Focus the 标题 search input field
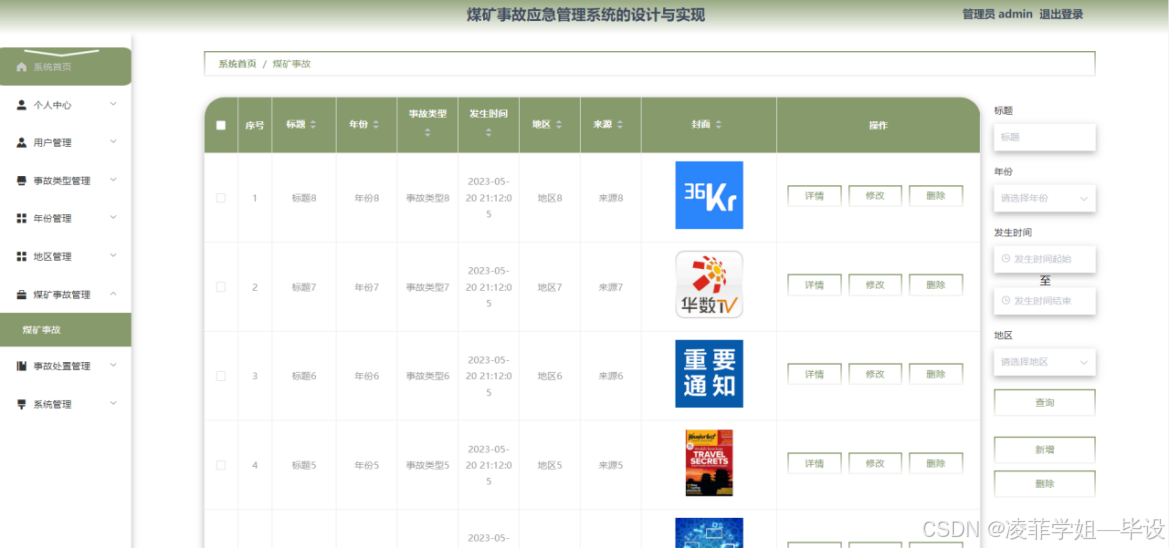 pyautogui.click(x=1044, y=137)
